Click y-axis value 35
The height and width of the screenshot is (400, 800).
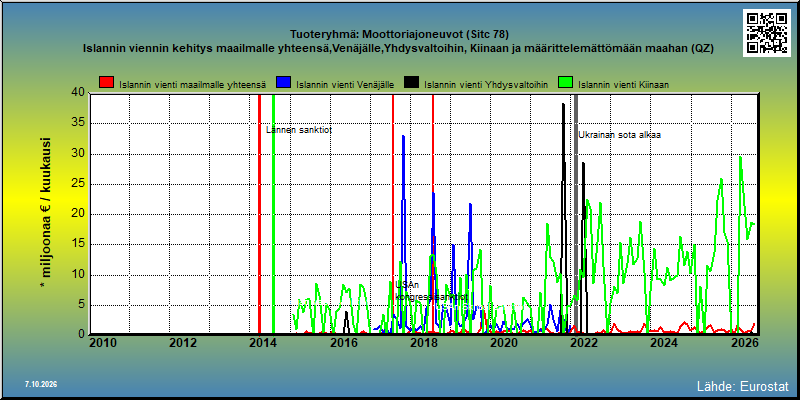[x=78, y=123]
